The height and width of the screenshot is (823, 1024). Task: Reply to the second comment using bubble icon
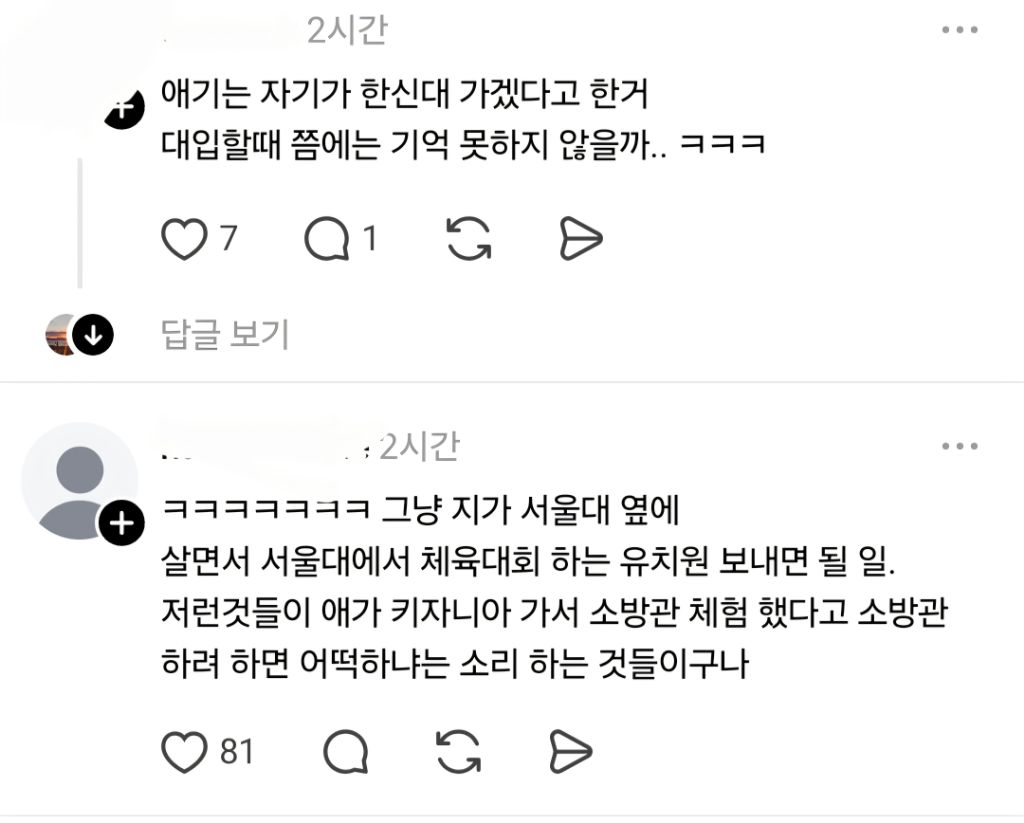click(x=346, y=752)
